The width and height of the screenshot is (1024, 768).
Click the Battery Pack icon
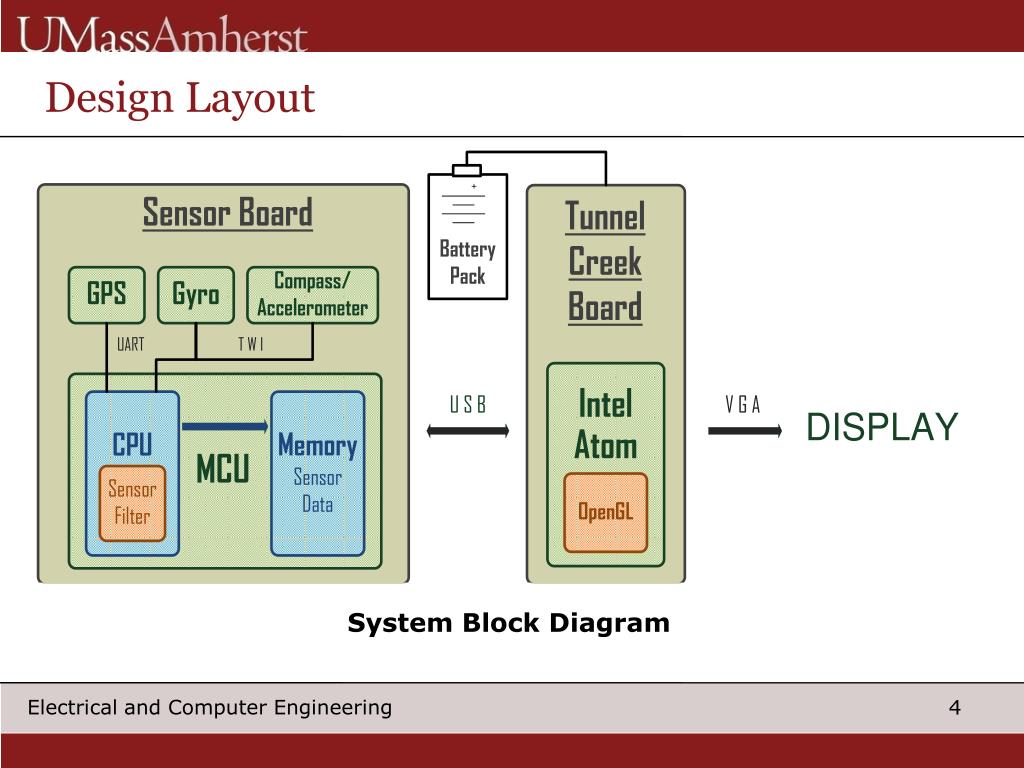point(468,232)
